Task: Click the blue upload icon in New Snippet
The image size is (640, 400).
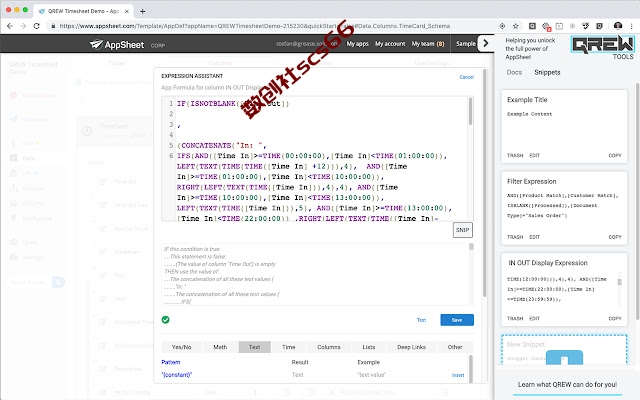Action: pos(564,358)
